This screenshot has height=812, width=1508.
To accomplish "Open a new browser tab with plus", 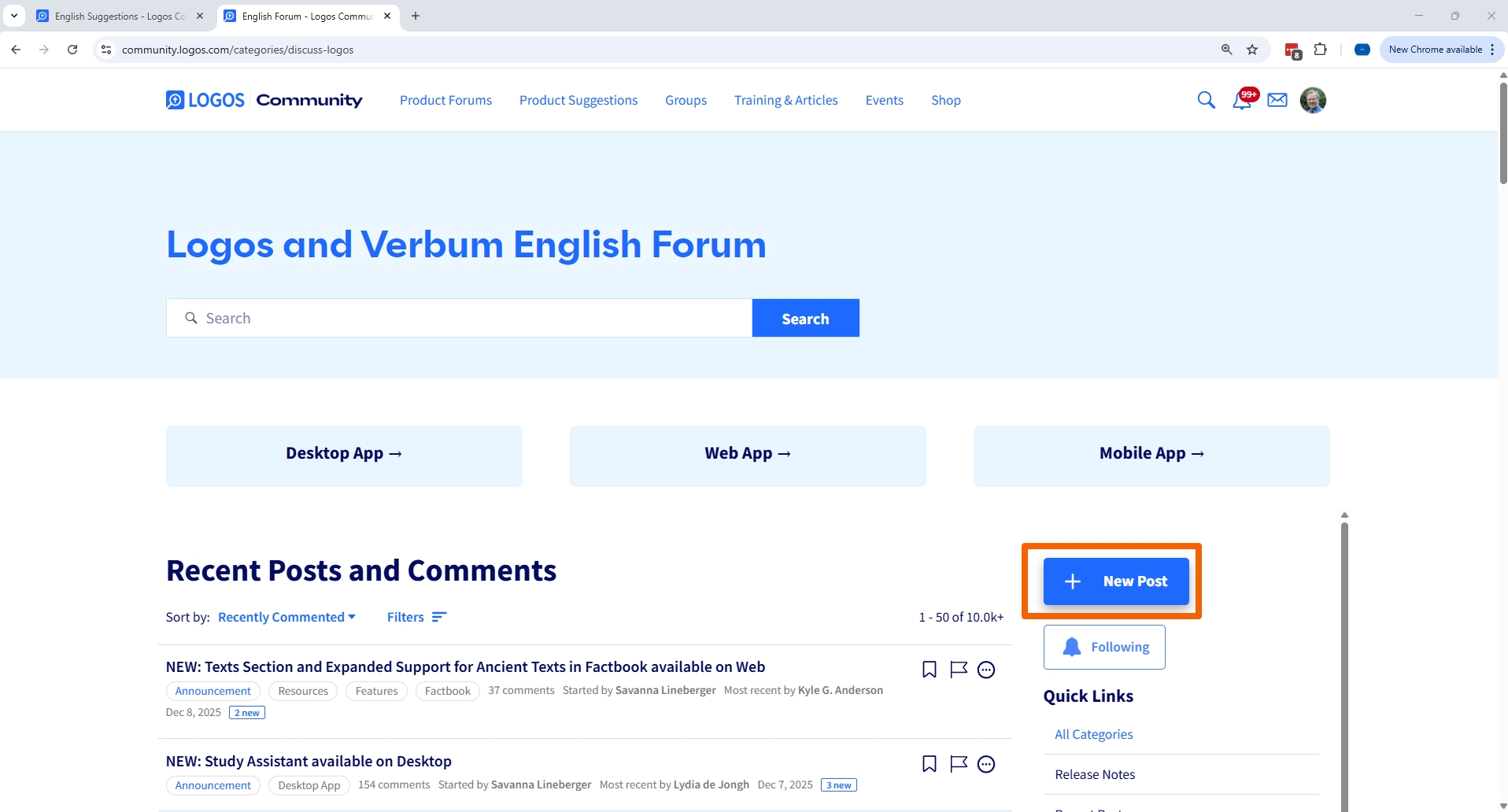I will click(416, 16).
